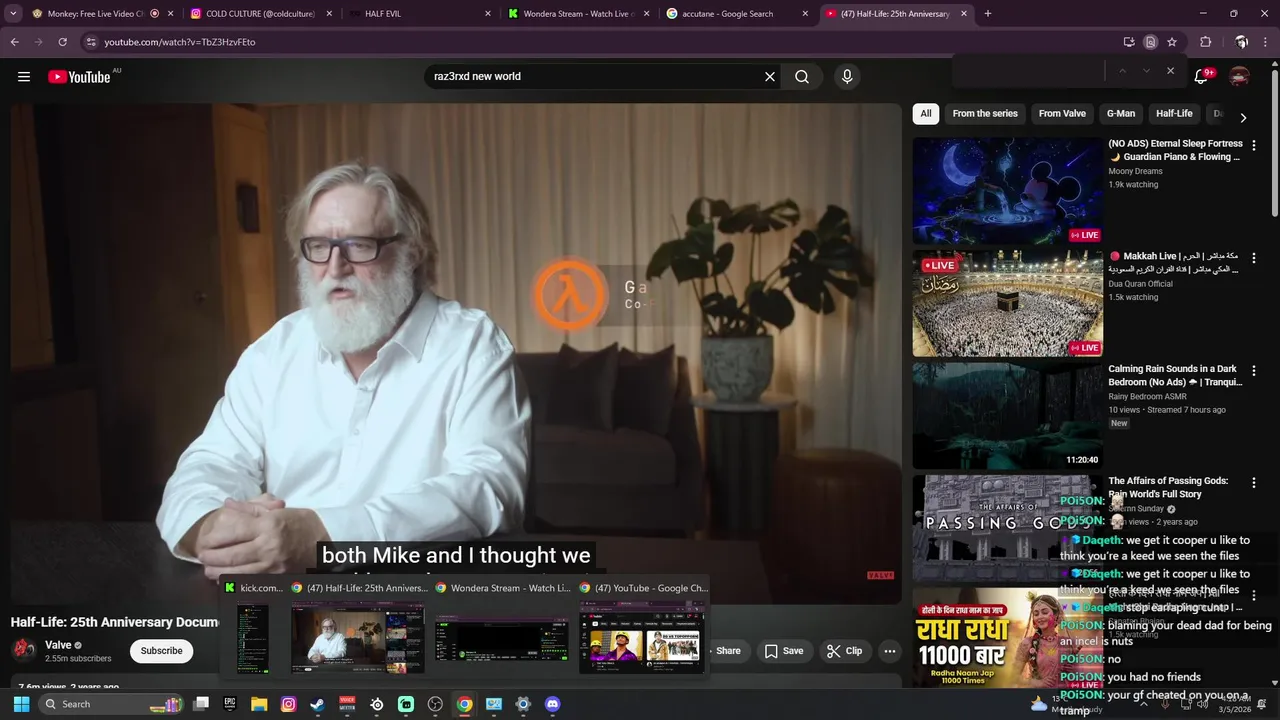Open Makkah Live Kaaba thumbnail
This screenshot has height=720, width=1280.
[1007, 303]
